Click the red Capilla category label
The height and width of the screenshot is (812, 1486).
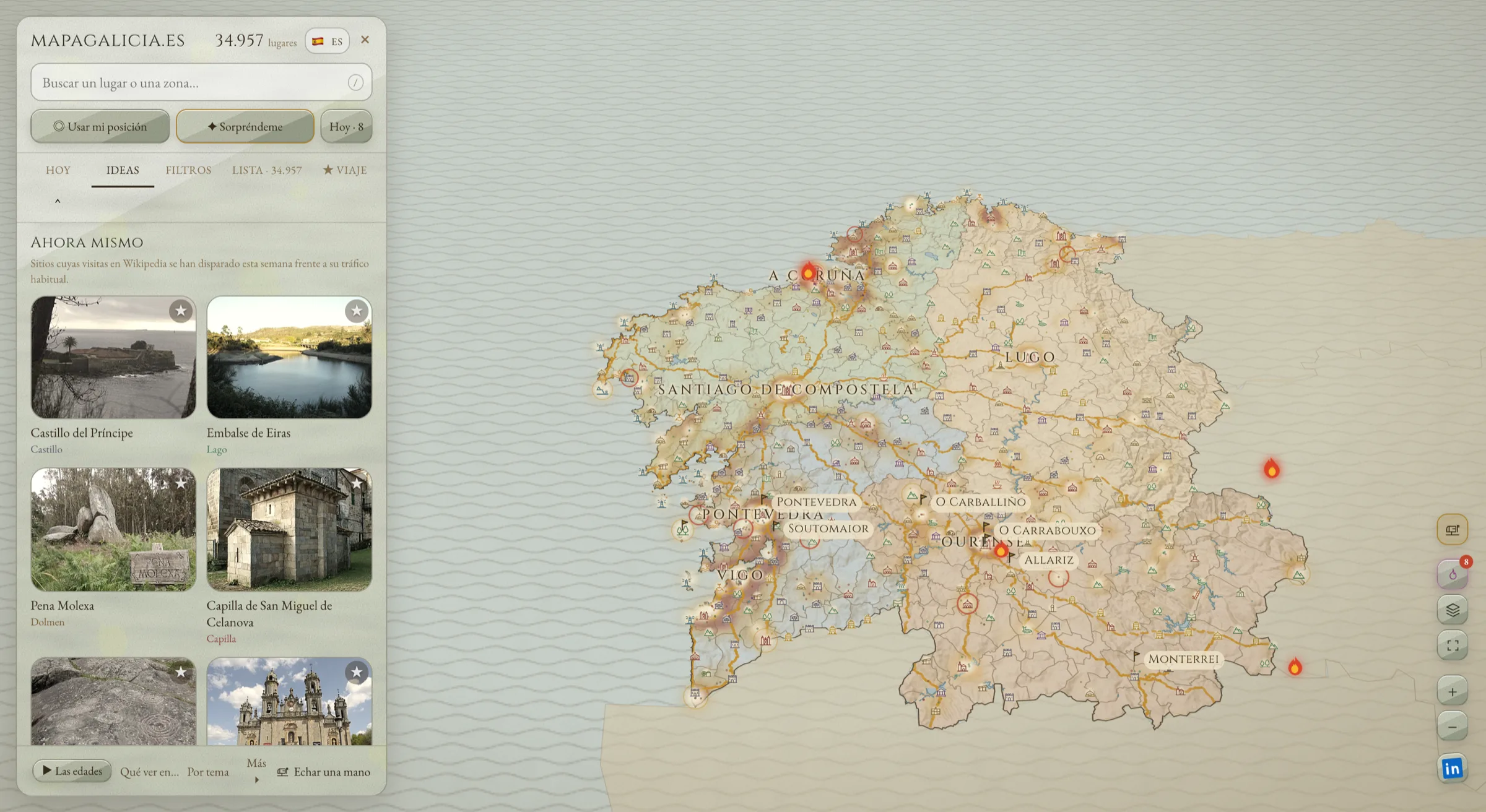(x=221, y=639)
